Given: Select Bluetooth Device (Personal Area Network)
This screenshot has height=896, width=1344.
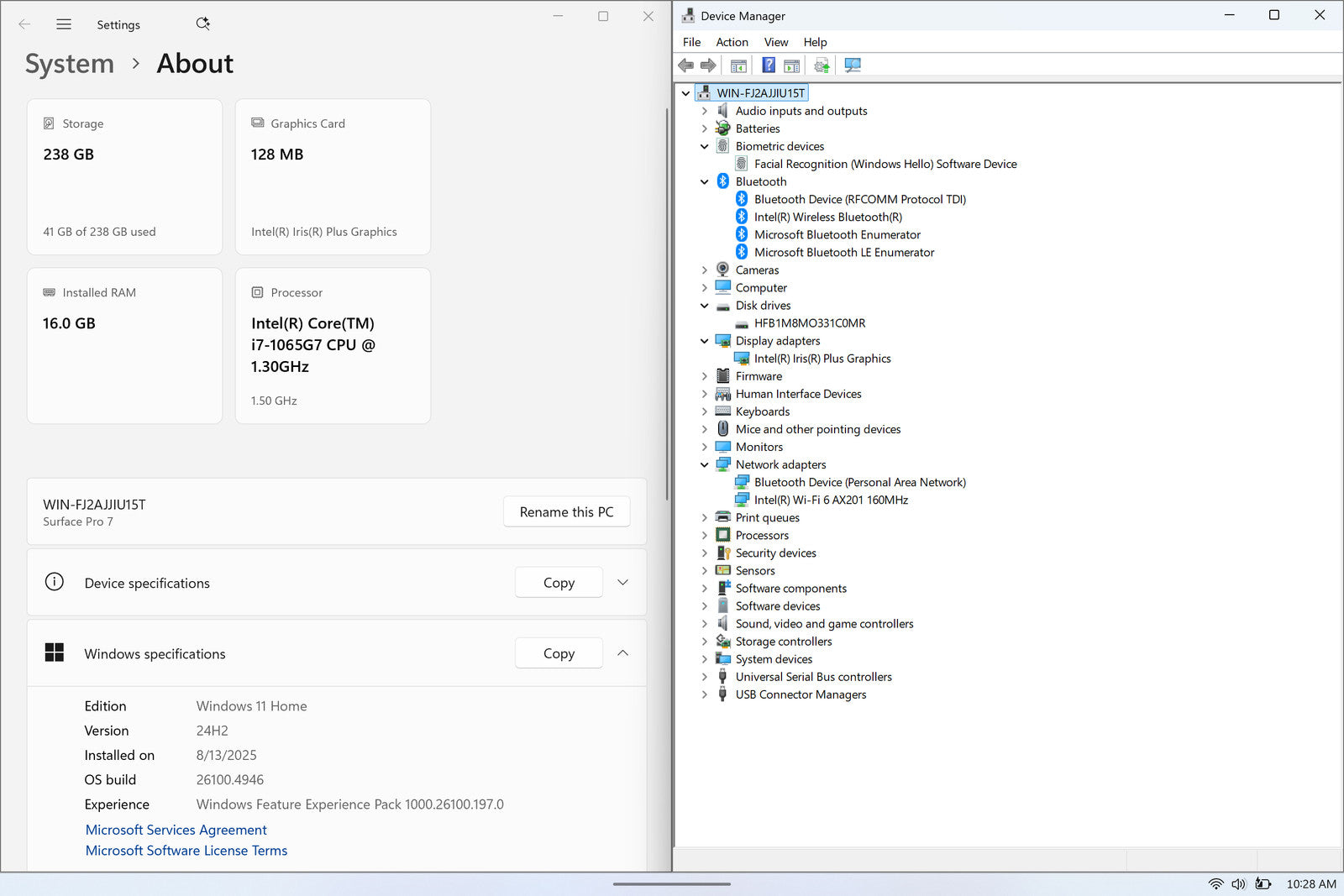Looking at the screenshot, I should 860,482.
